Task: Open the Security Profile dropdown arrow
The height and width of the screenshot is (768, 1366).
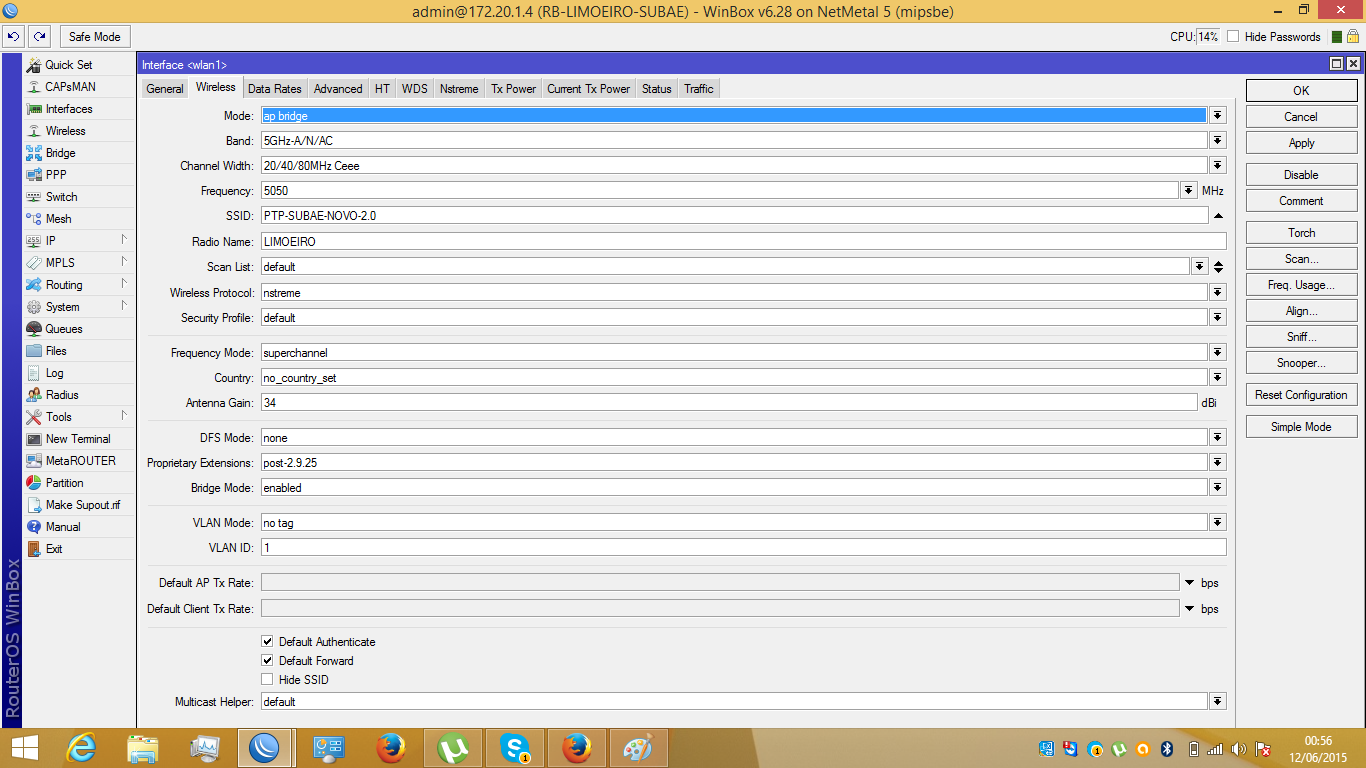Action: [x=1217, y=318]
